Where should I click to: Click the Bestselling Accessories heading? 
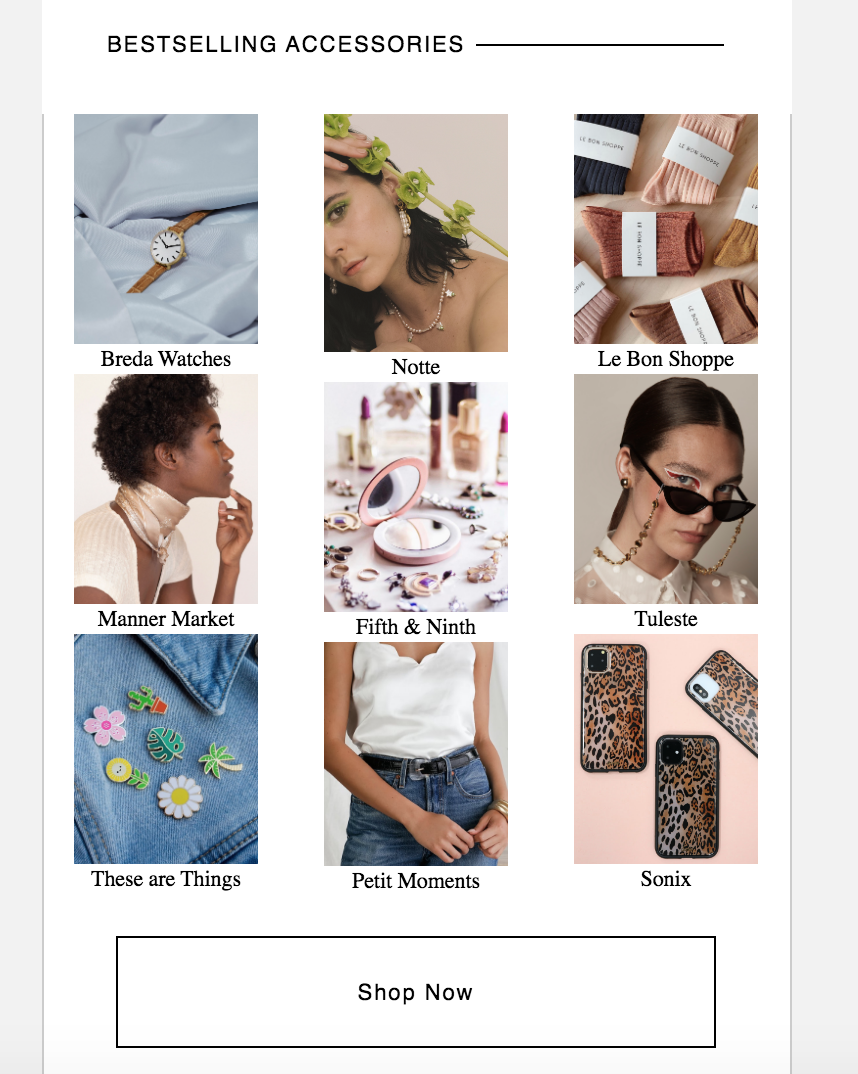(x=286, y=45)
